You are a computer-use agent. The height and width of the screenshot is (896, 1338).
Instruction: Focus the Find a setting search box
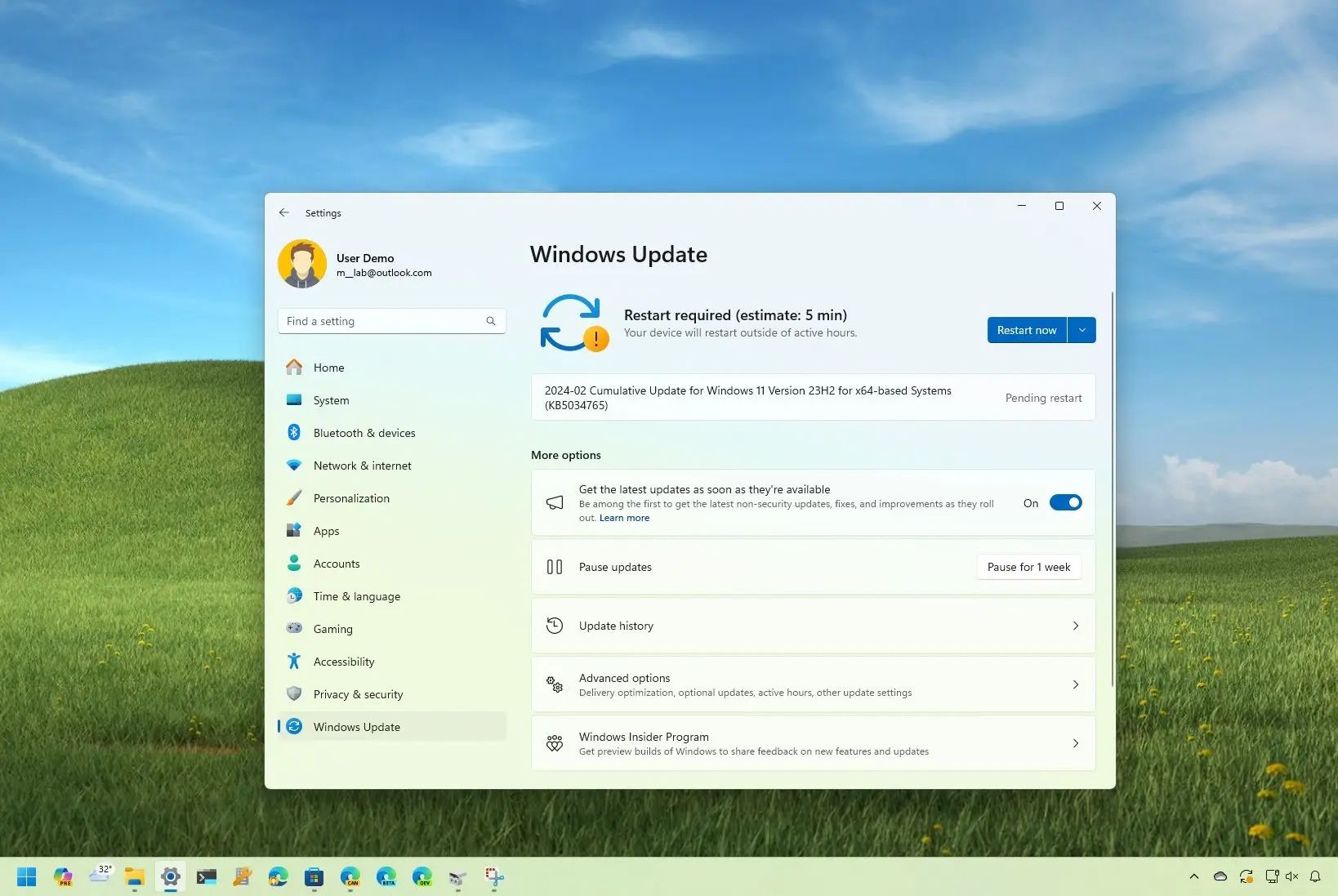(x=391, y=321)
